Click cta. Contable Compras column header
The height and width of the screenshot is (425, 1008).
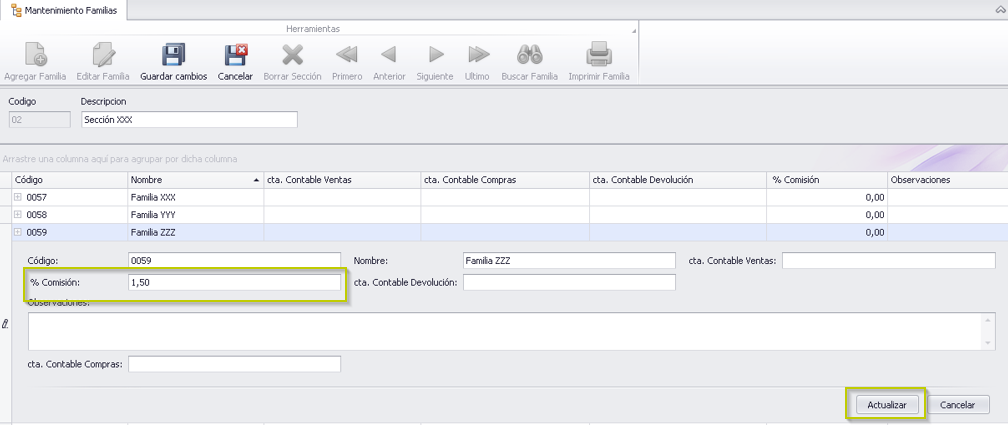(x=505, y=180)
